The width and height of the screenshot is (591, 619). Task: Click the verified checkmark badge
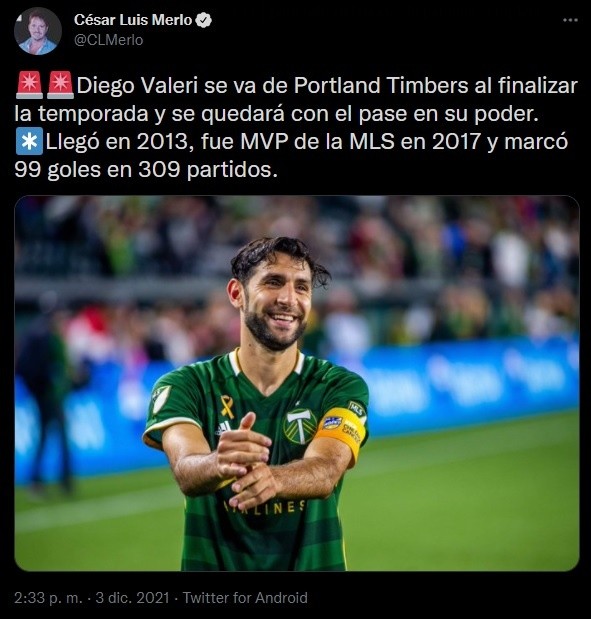point(203,20)
